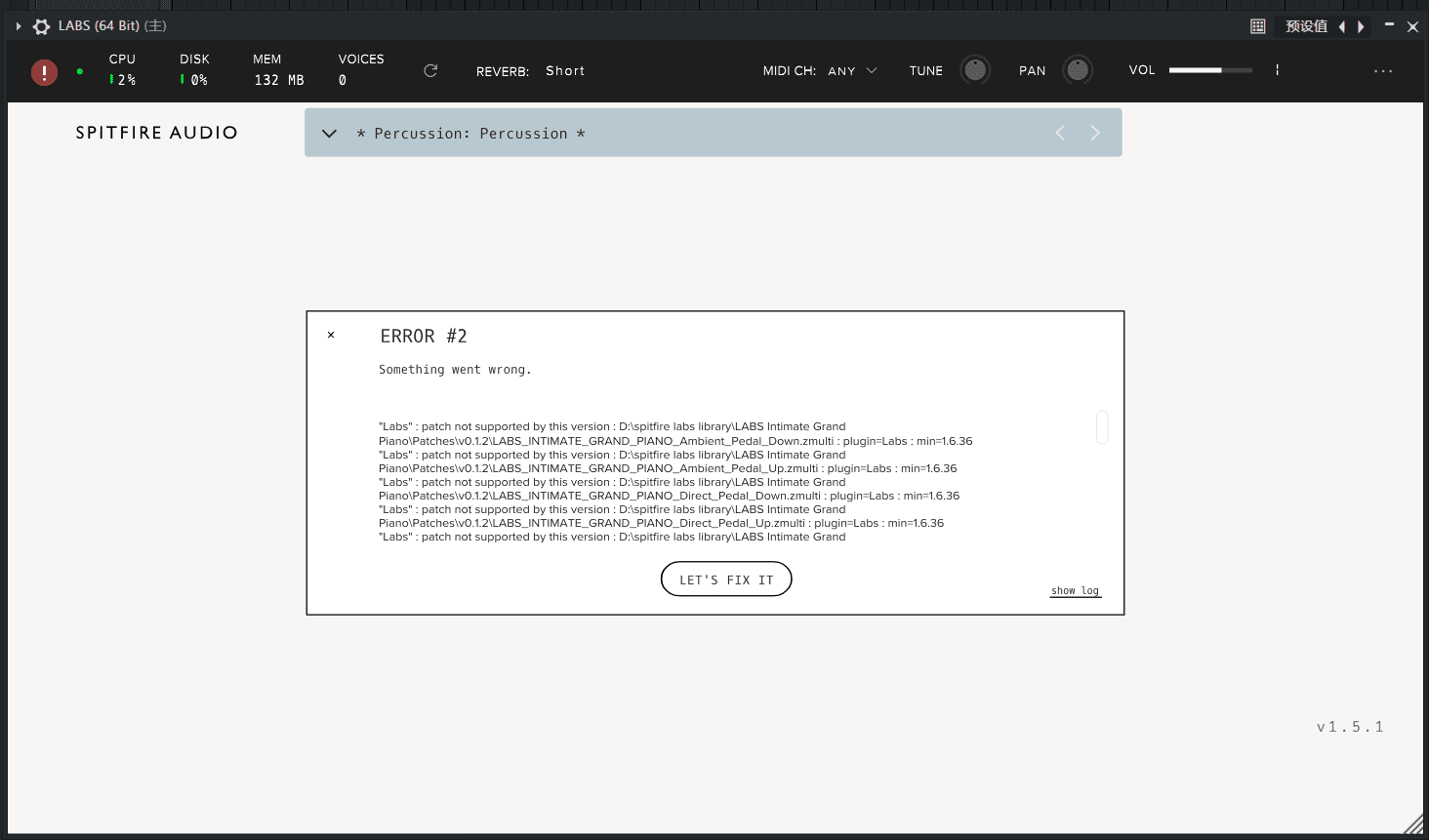Click the green status indicator dot
This screenshot has width=1429, height=840.
point(80,71)
